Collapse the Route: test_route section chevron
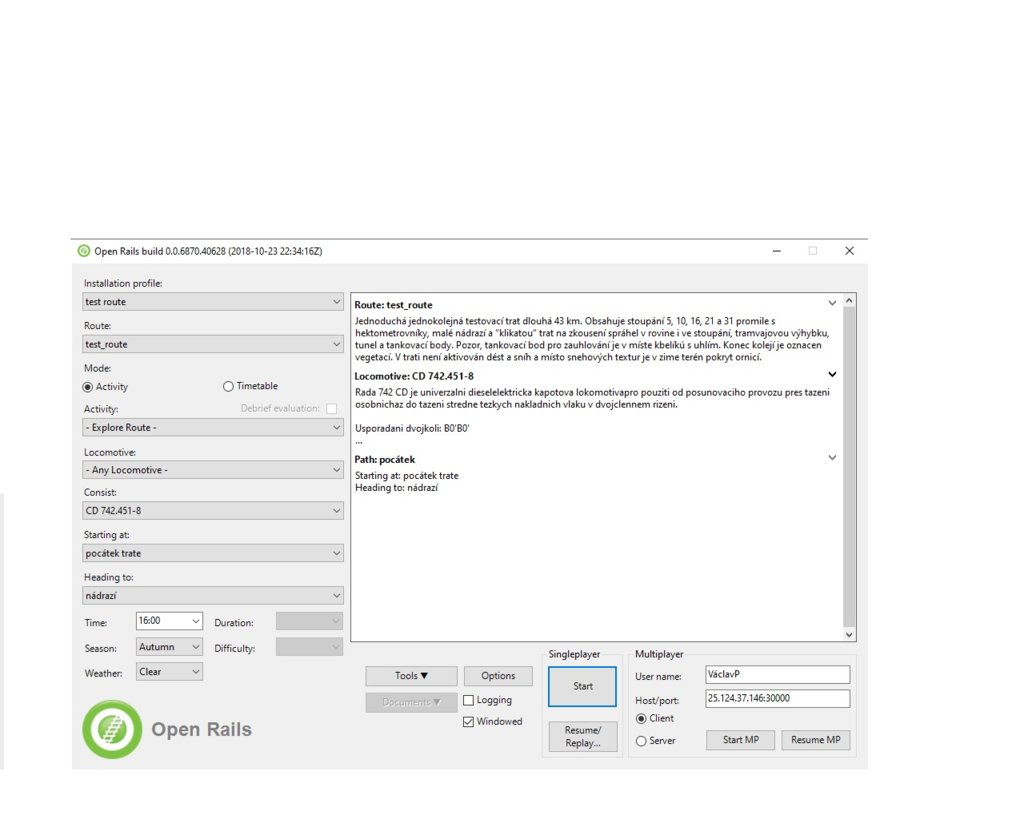 pyautogui.click(x=832, y=303)
